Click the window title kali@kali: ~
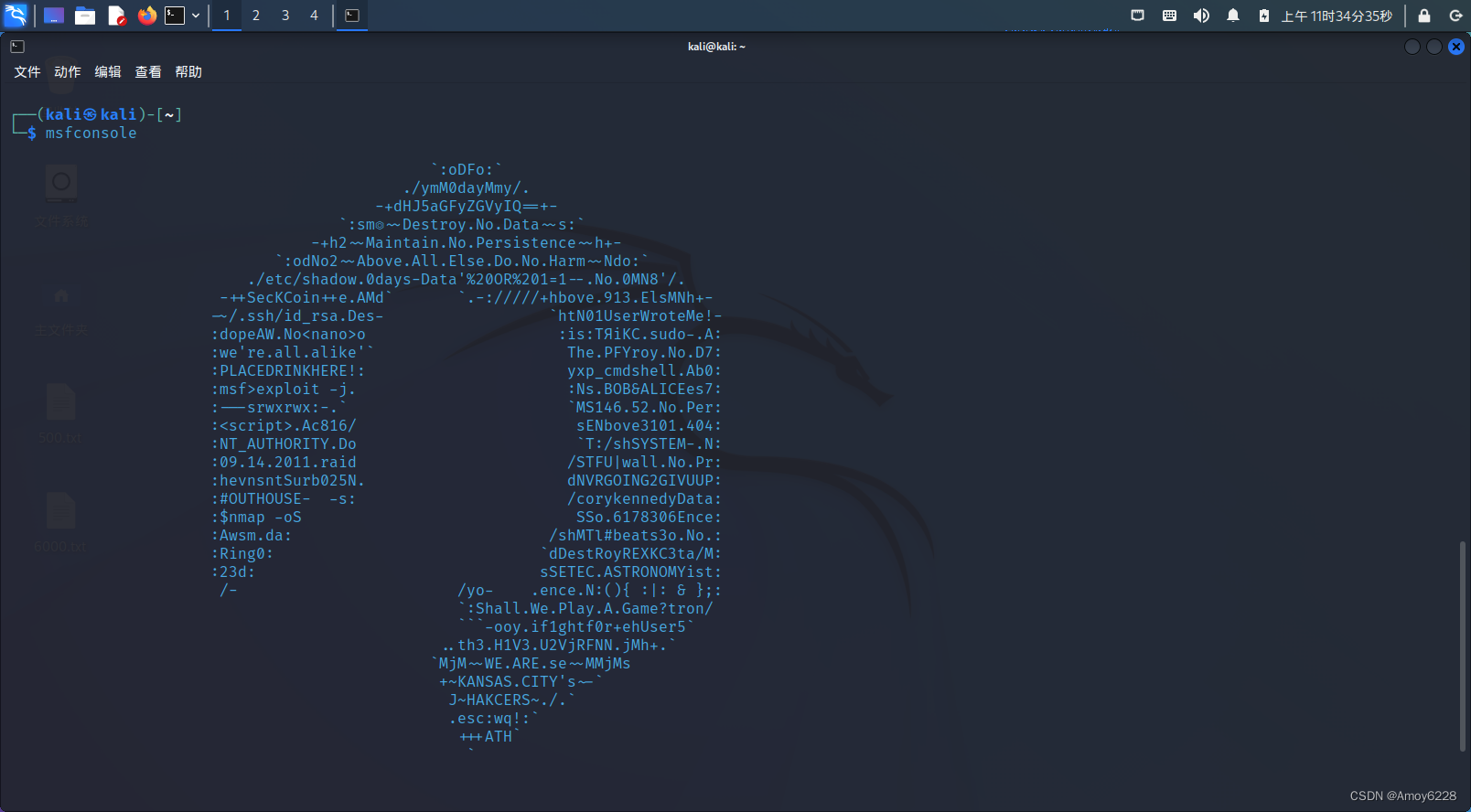This screenshot has width=1471, height=812. click(716, 47)
